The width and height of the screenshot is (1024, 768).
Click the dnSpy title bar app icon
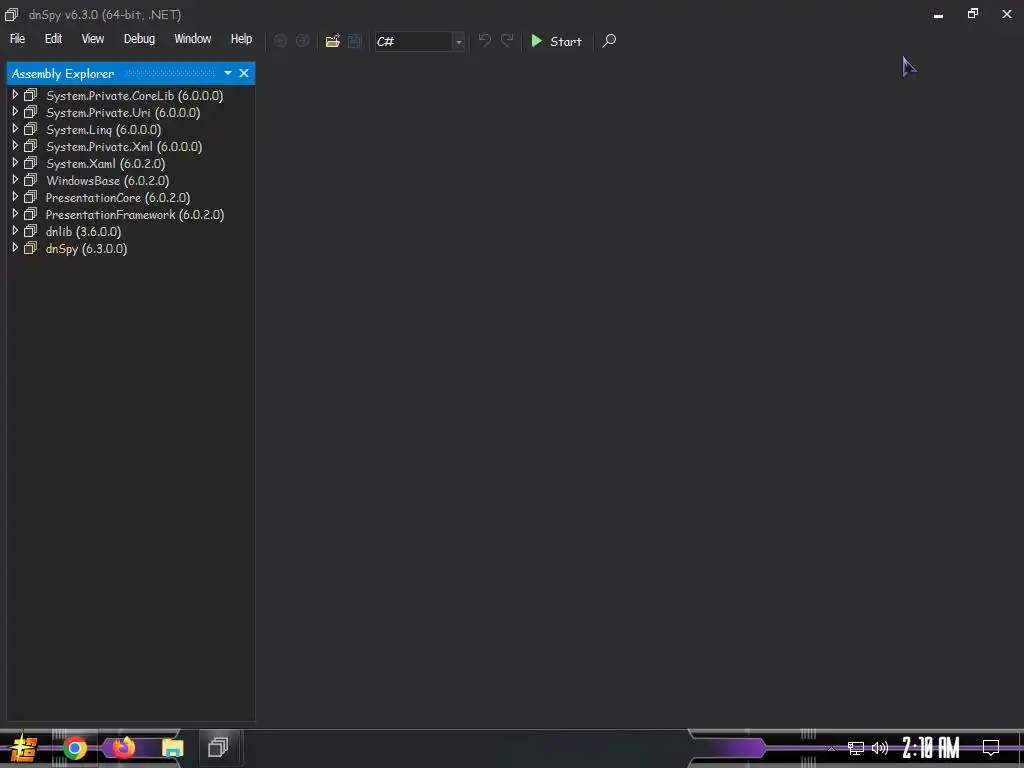point(11,14)
